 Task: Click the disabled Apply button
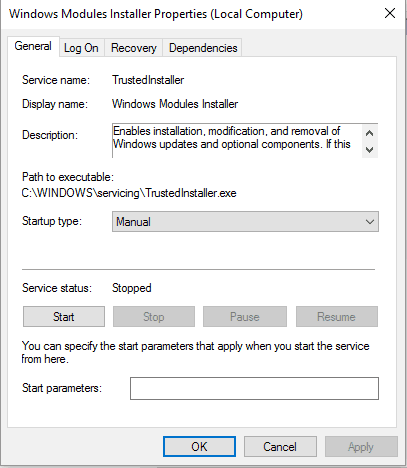[x=361, y=447]
